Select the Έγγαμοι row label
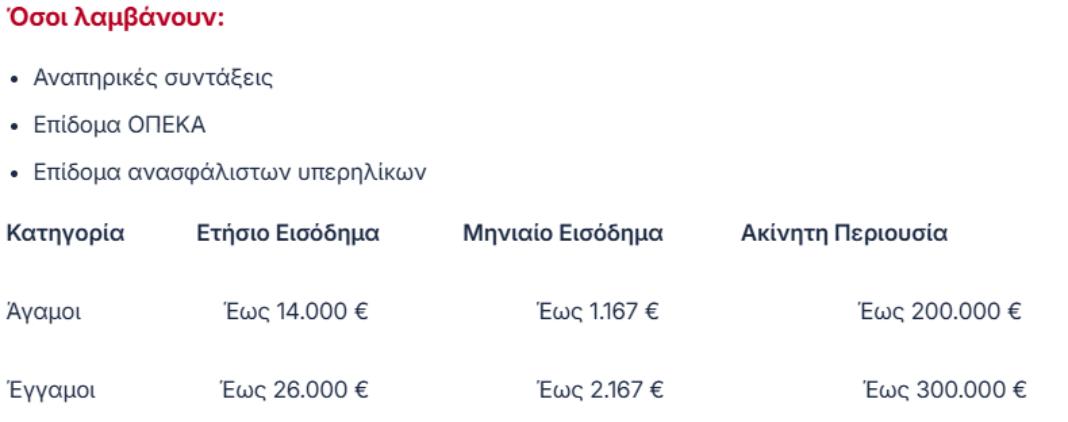The height and width of the screenshot is (422, 1068). 51,390
